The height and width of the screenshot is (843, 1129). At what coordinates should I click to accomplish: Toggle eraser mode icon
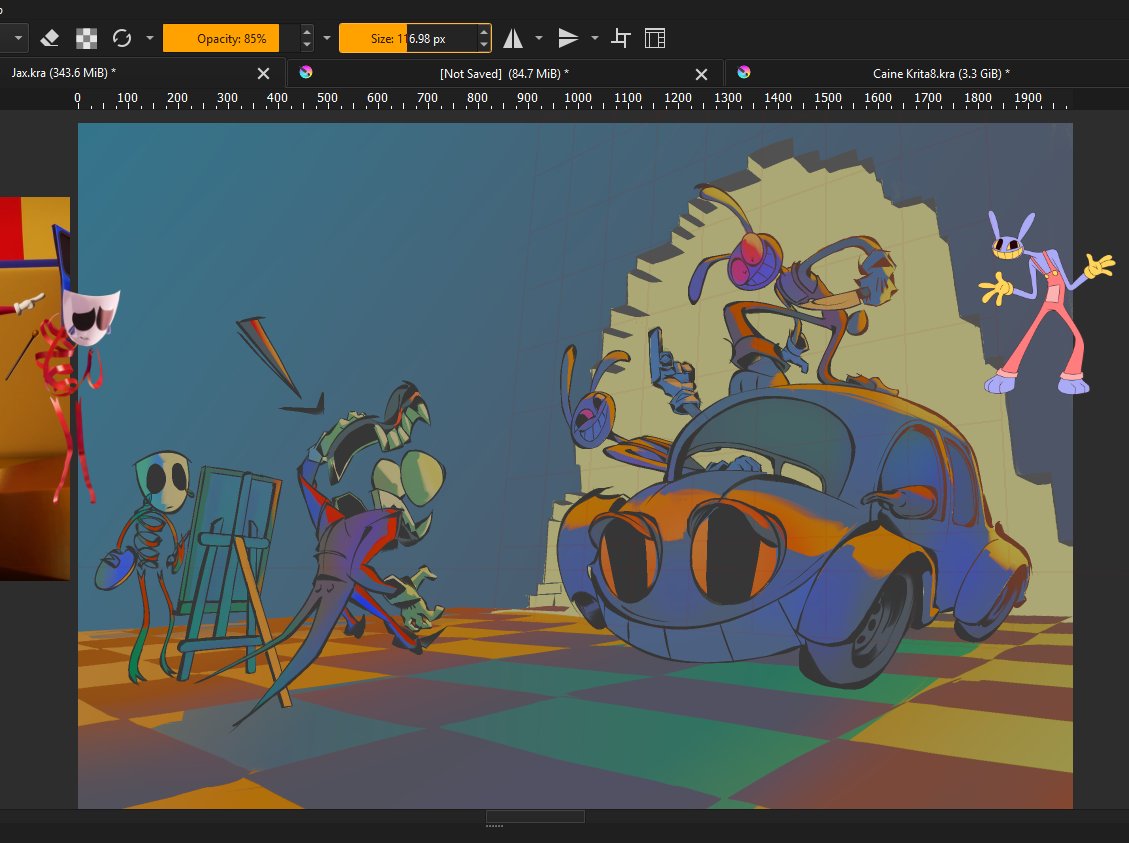(50, 38)
